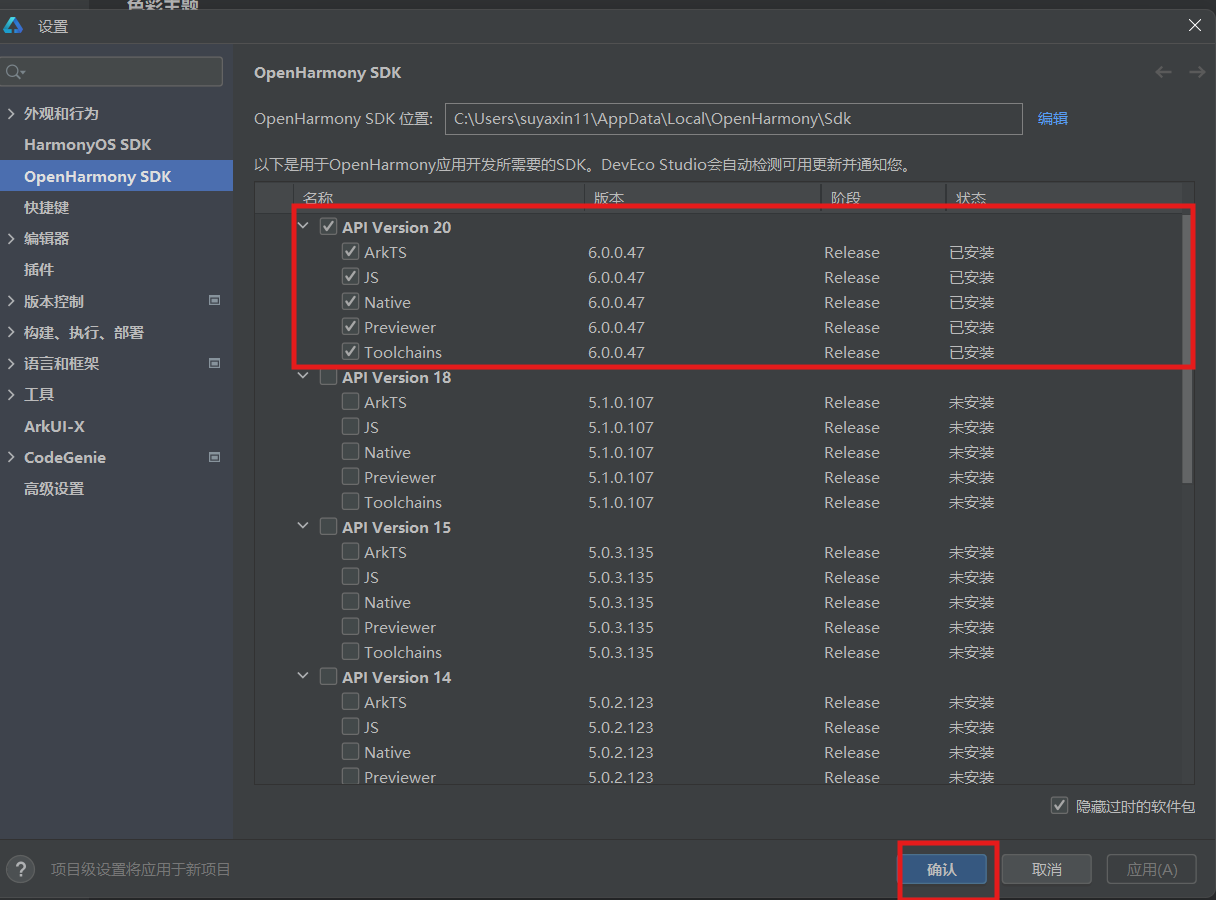Uncheck JS 6.0.0.47 checkbox
1216x900 pixels.
(x=350, y=277)
